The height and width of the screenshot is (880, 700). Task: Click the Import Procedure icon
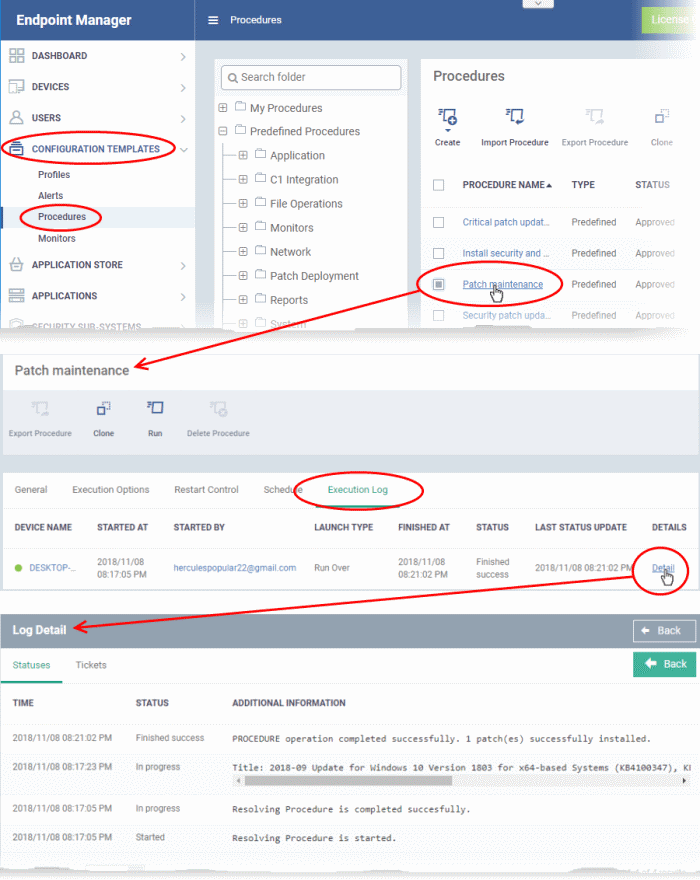coord(515,116)
